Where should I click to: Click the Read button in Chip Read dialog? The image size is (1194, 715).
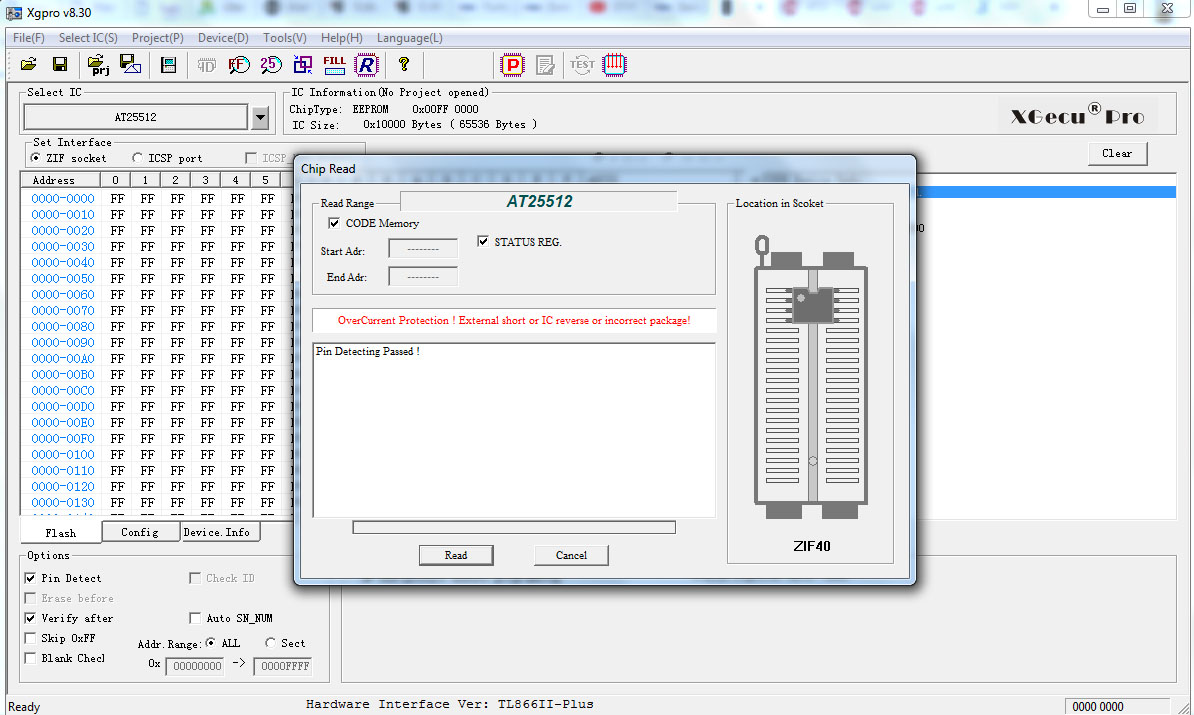456,555
